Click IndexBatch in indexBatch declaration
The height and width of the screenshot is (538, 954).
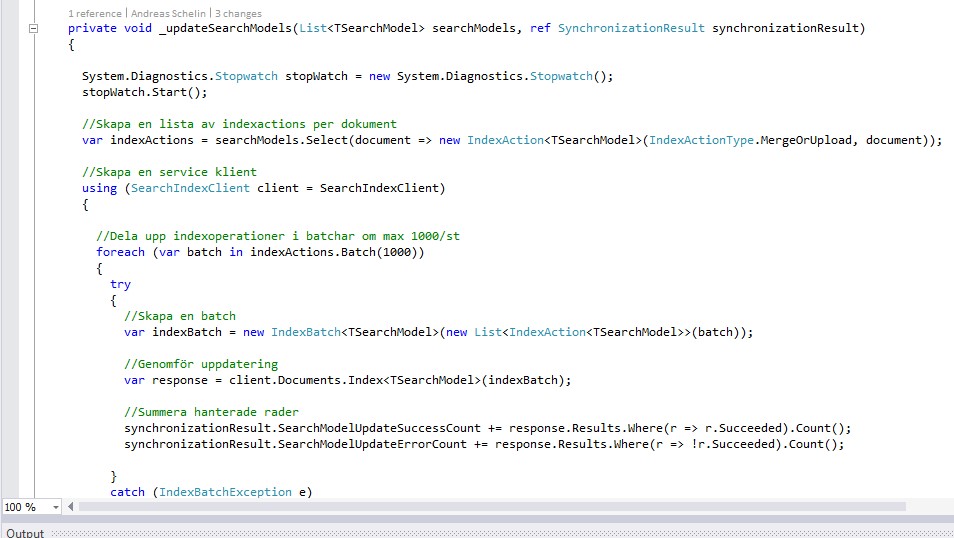pyautogui.click(x=305, y=332)
